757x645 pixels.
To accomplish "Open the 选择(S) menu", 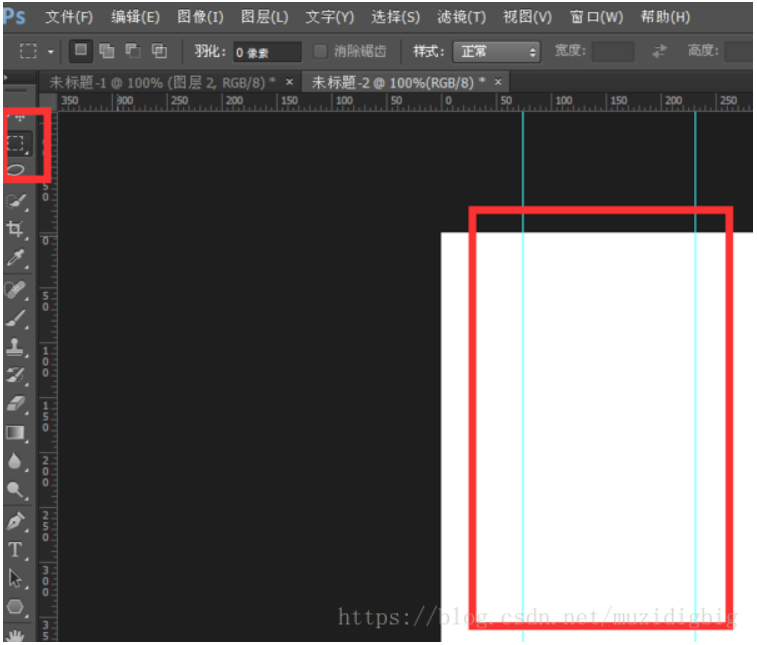I will tap(395, 17).
